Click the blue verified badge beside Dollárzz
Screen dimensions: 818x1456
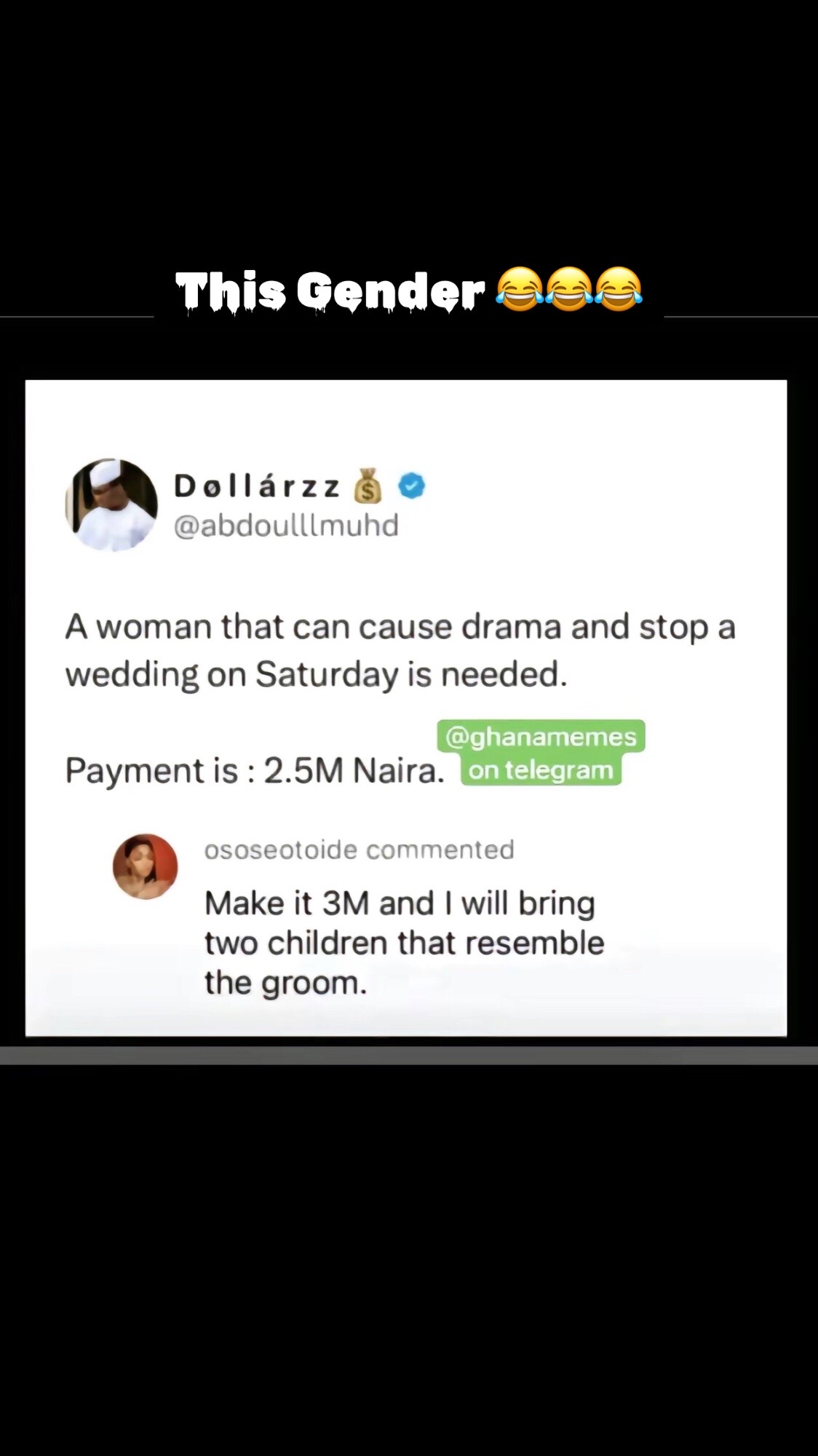pos(412,486)
